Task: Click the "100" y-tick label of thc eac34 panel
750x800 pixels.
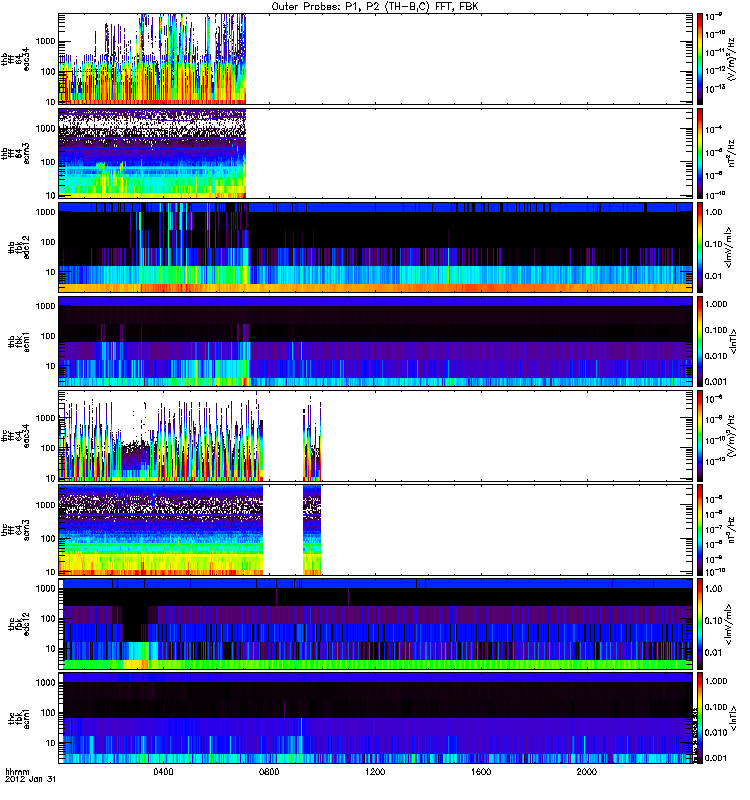Action: [x=47, y=448]
